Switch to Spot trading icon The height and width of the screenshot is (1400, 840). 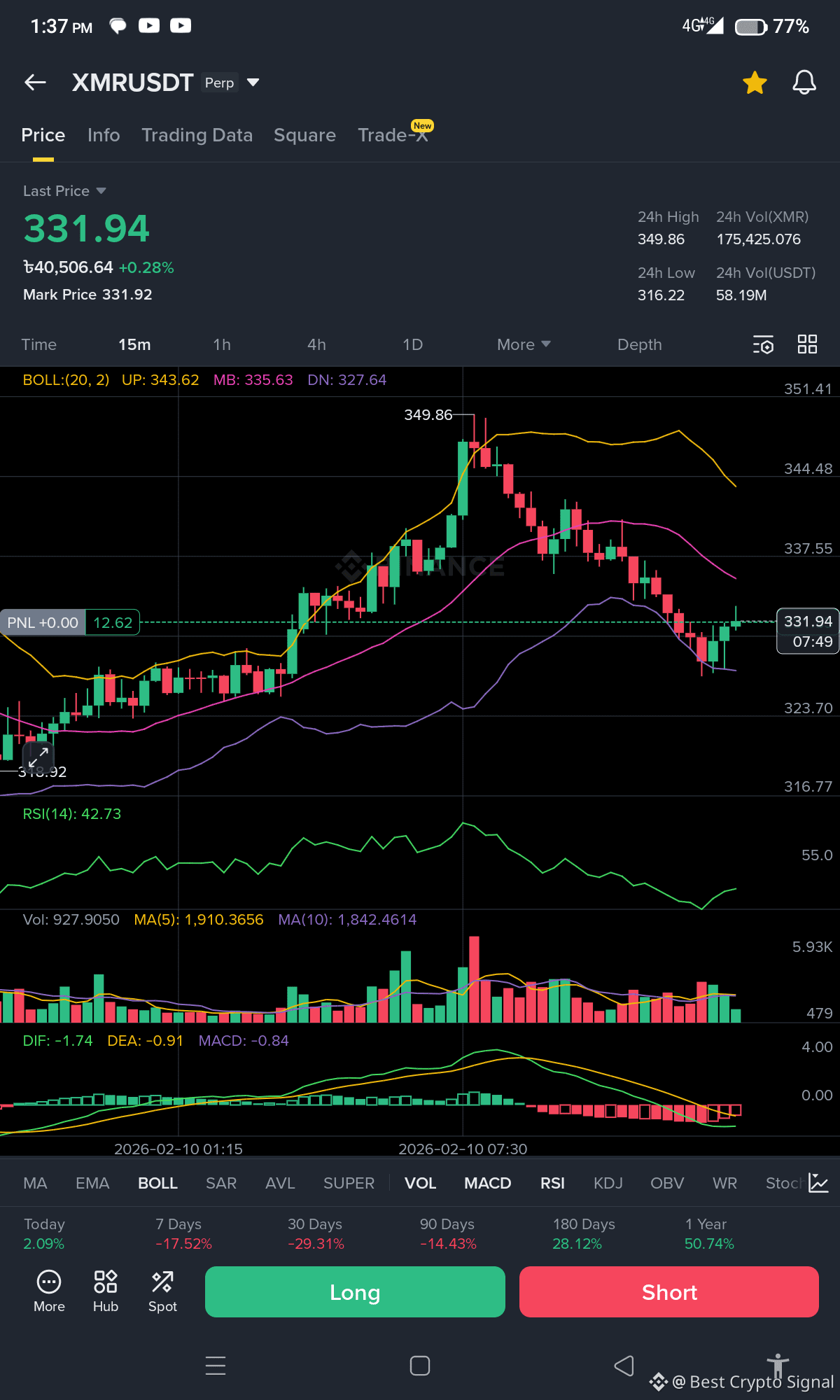[162, 1292]
